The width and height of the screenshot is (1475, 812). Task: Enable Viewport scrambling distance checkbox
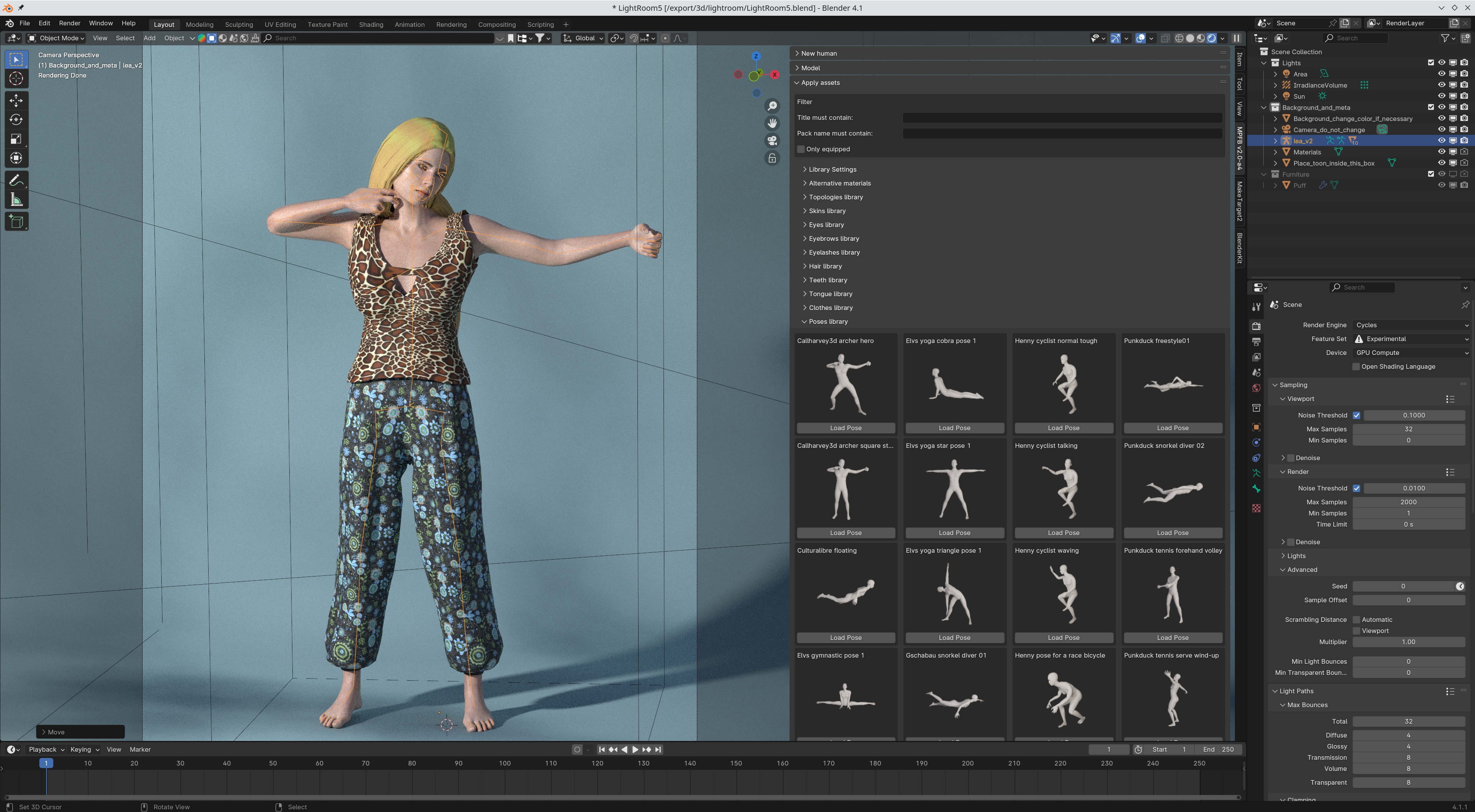pyautogui.click(x=1357, y=631)
